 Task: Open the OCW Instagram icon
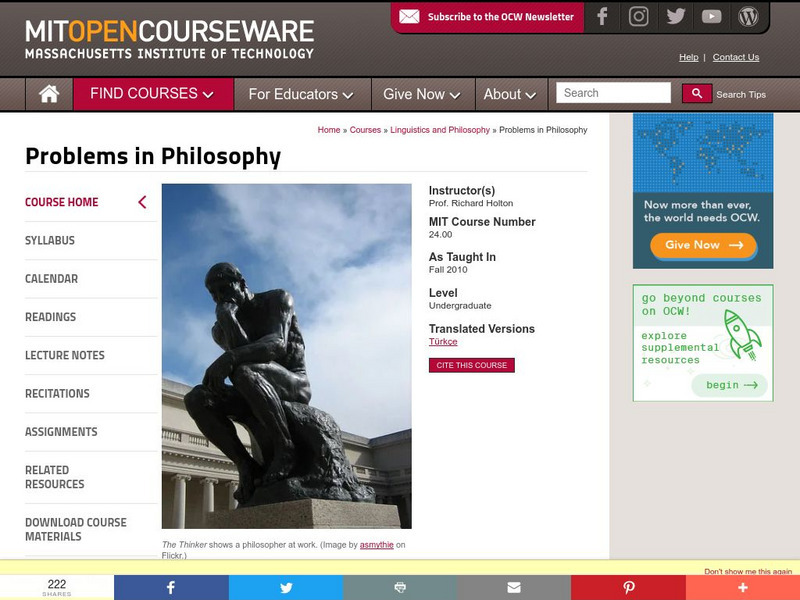638,16
